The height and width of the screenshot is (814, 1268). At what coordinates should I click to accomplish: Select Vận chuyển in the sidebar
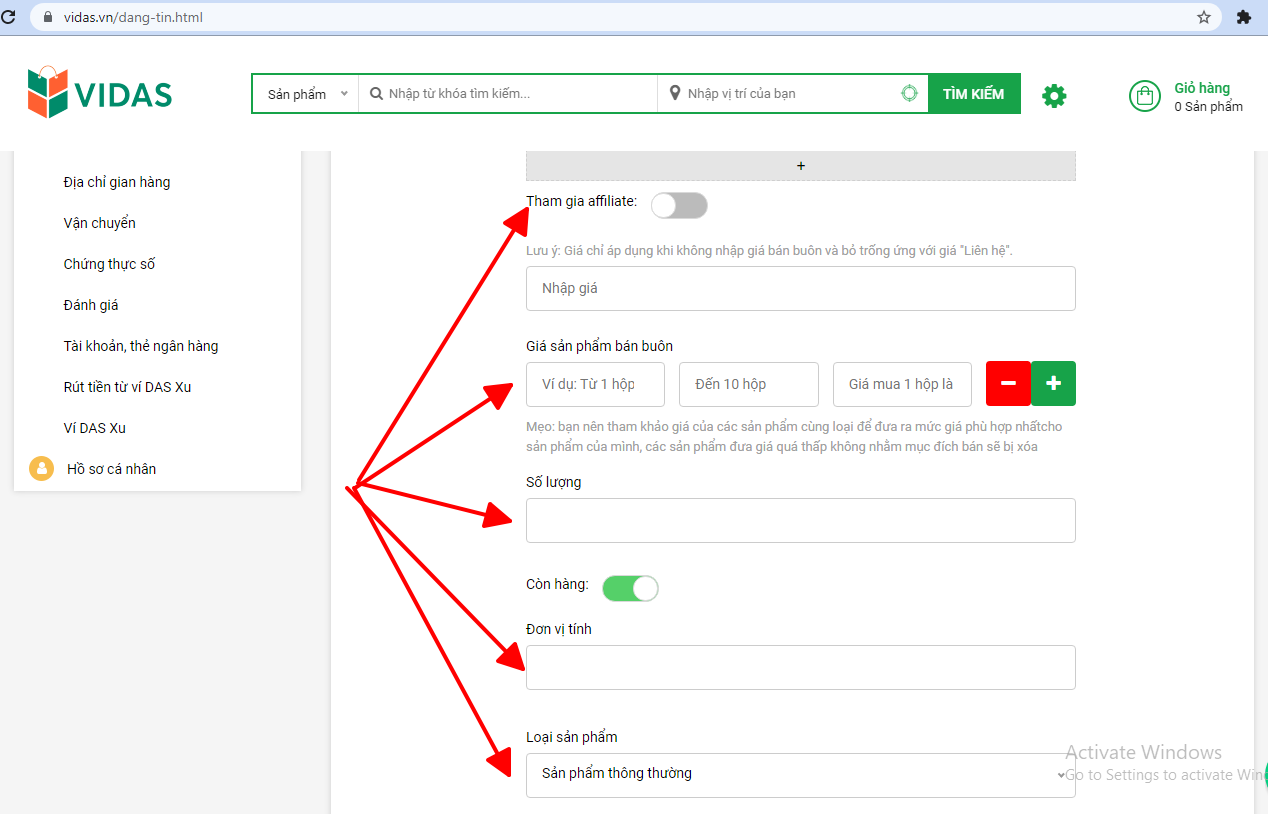99,223
